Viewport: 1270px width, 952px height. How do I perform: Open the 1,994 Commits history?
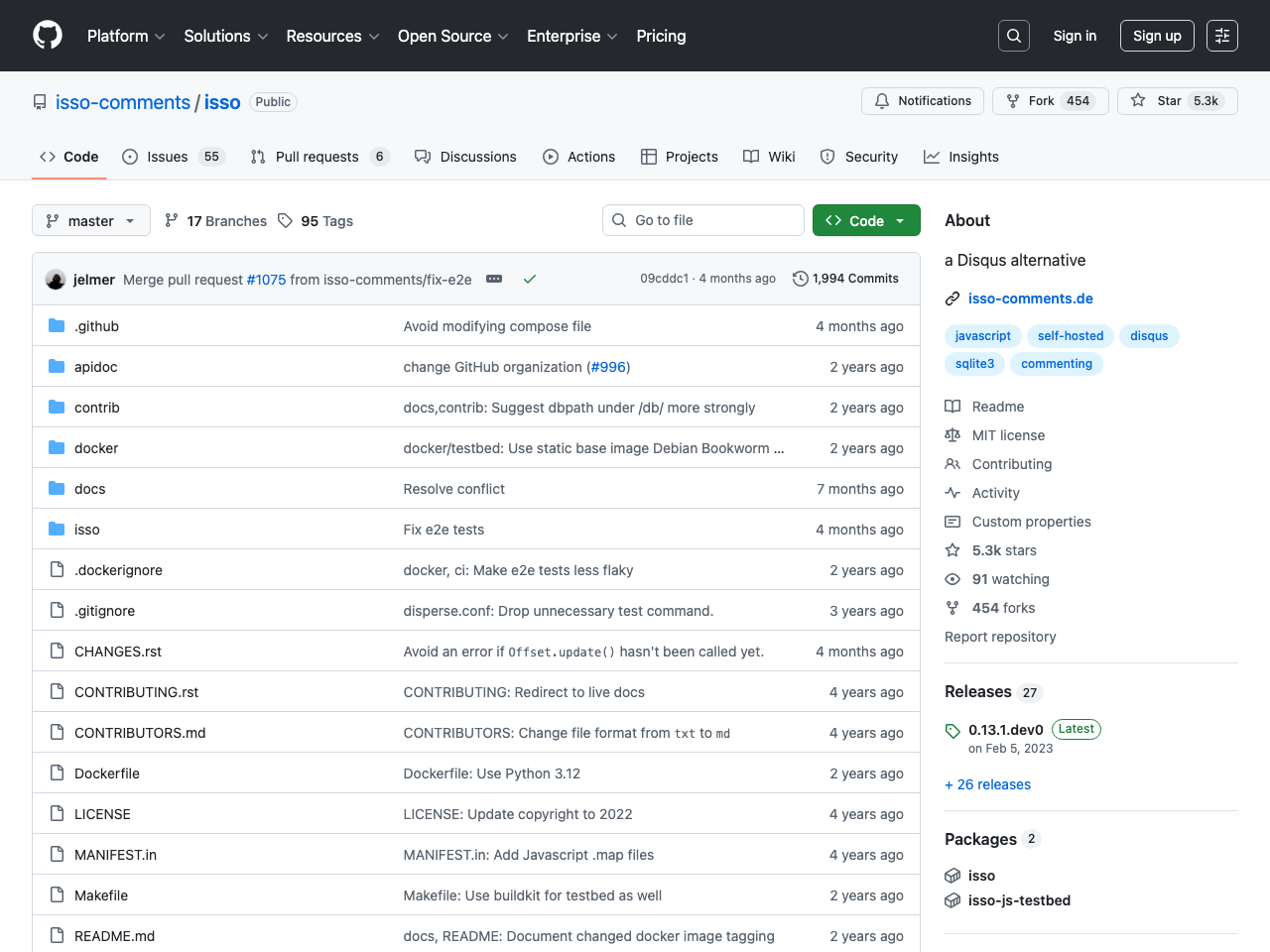click(x=845, y=279)
